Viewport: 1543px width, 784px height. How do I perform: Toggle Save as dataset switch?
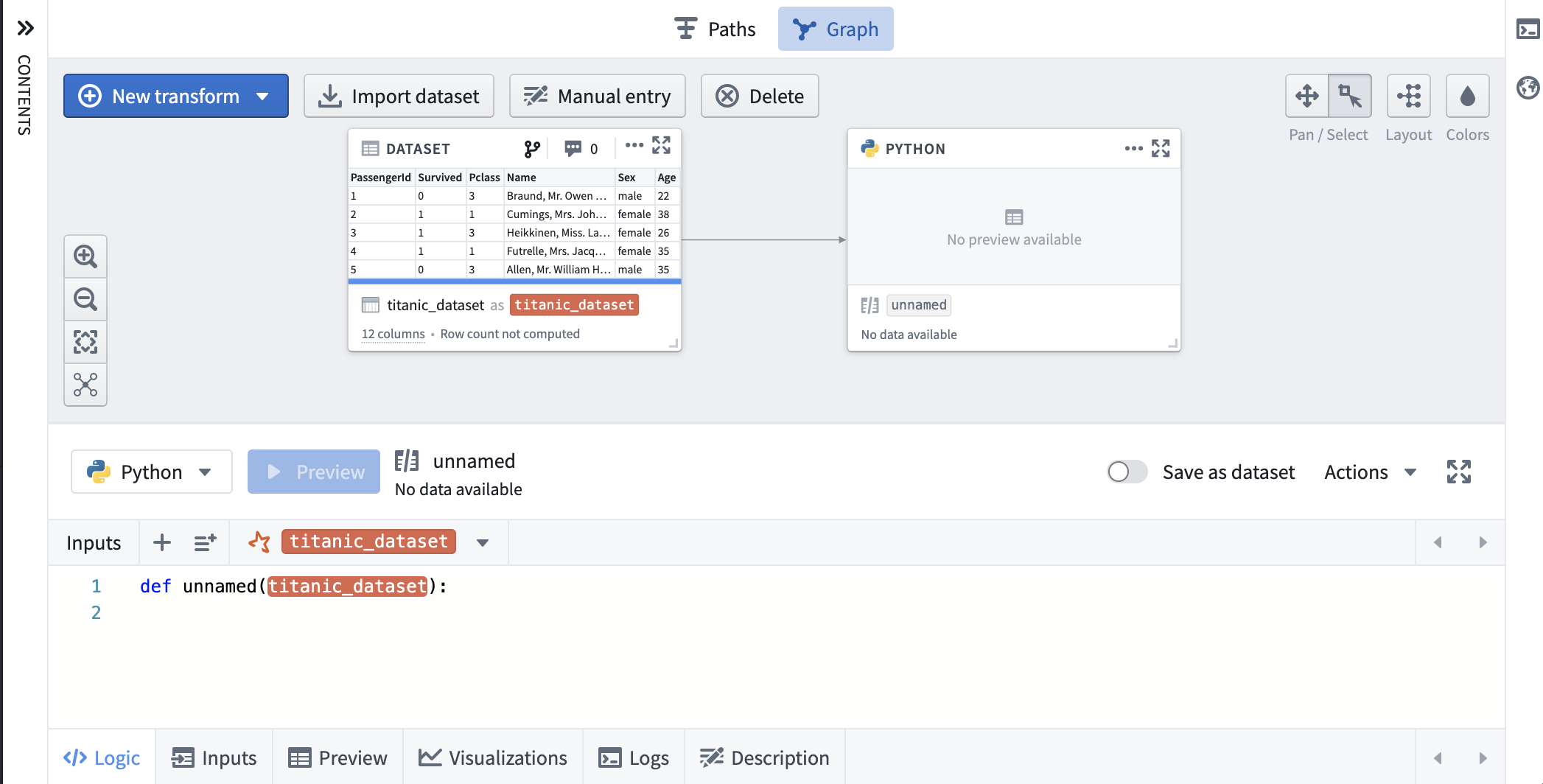coord(1127,472)
